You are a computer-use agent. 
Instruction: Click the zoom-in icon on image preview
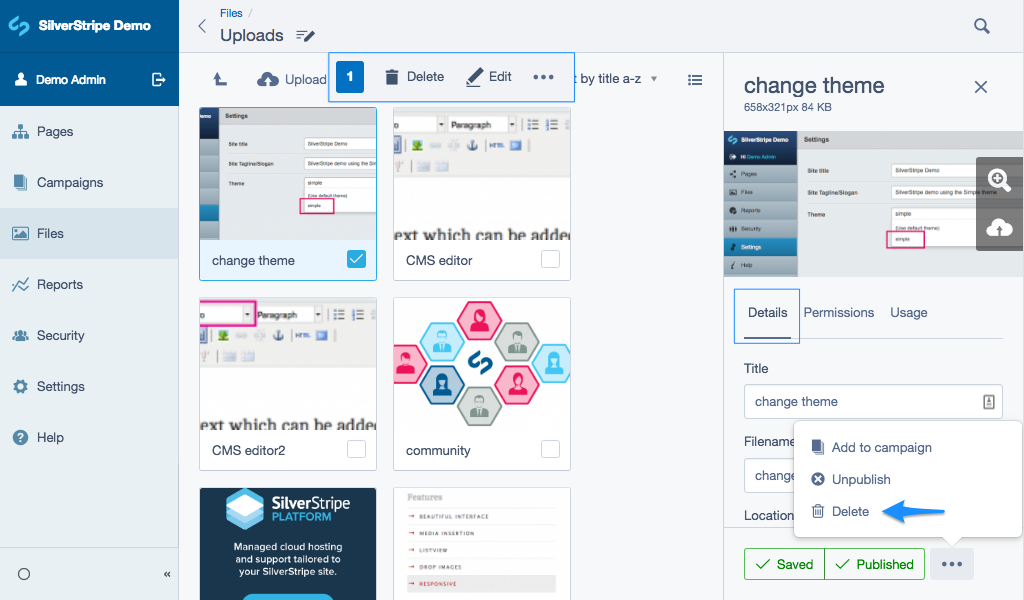coord(999,180)
